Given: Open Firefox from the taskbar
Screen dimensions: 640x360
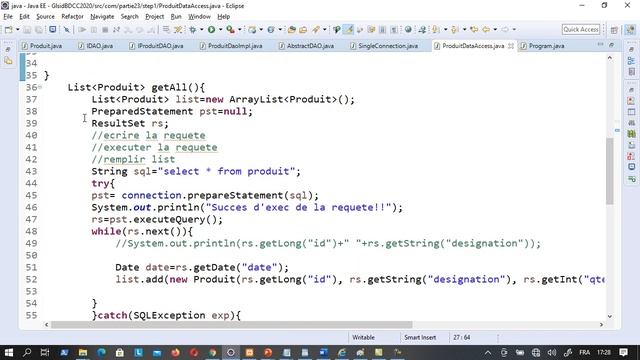Looking at the screenshot, I should coord(176,352).
